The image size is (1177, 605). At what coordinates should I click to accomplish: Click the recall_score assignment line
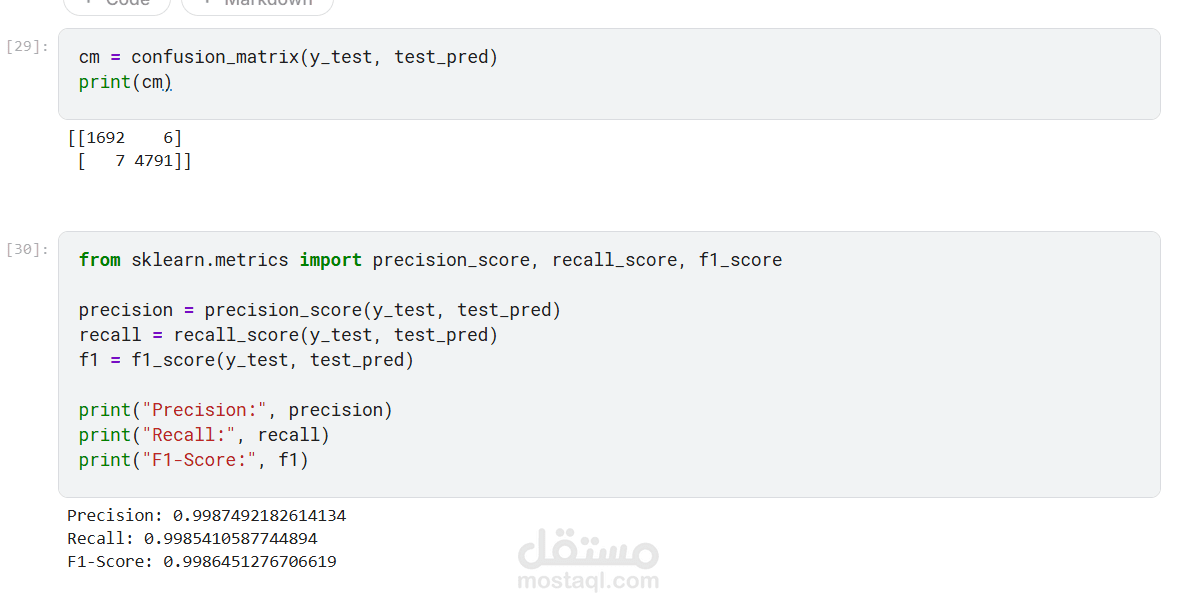(x=288, y=335)
